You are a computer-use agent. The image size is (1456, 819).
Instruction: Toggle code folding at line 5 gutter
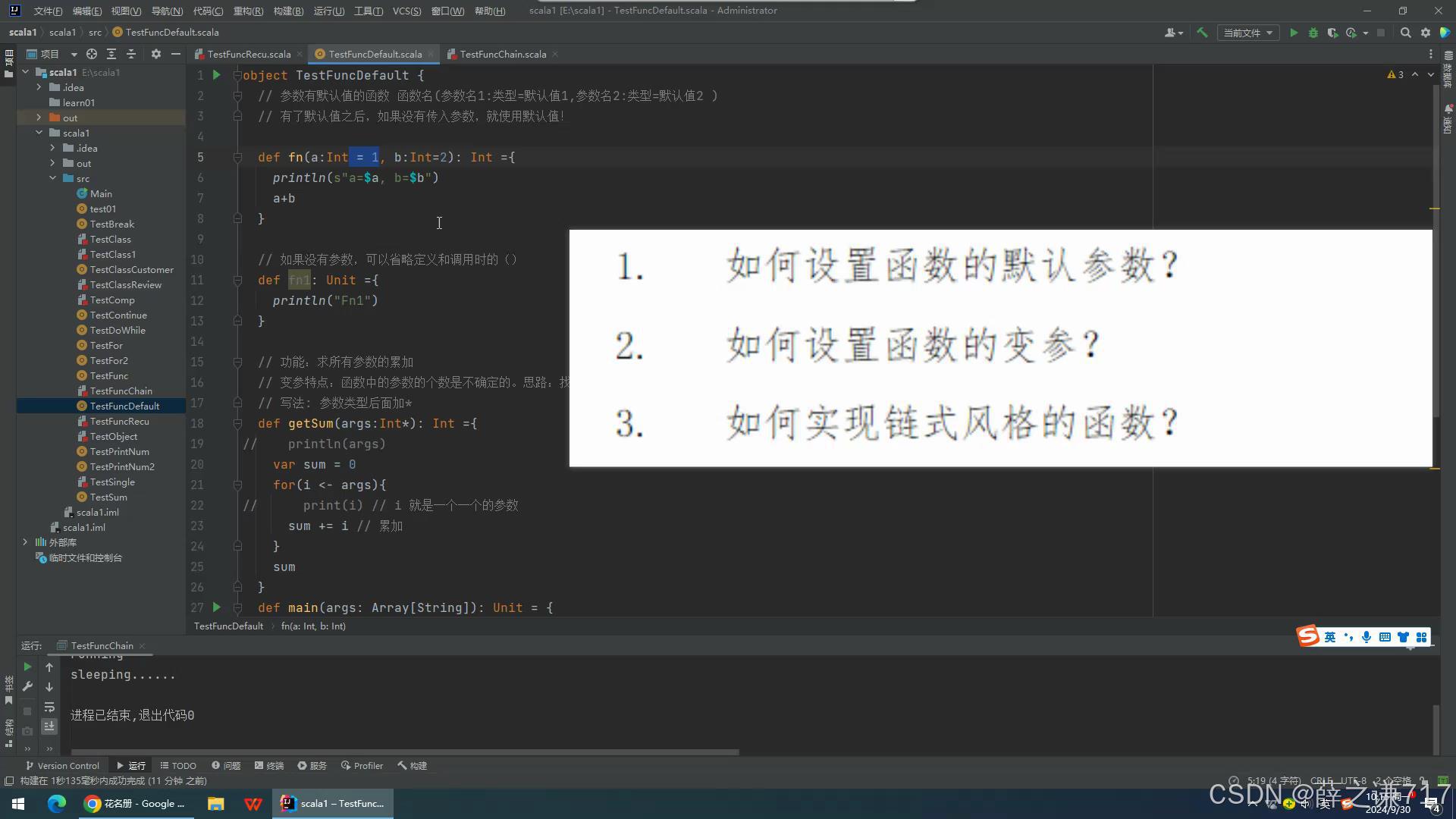(x=237, y=157)
